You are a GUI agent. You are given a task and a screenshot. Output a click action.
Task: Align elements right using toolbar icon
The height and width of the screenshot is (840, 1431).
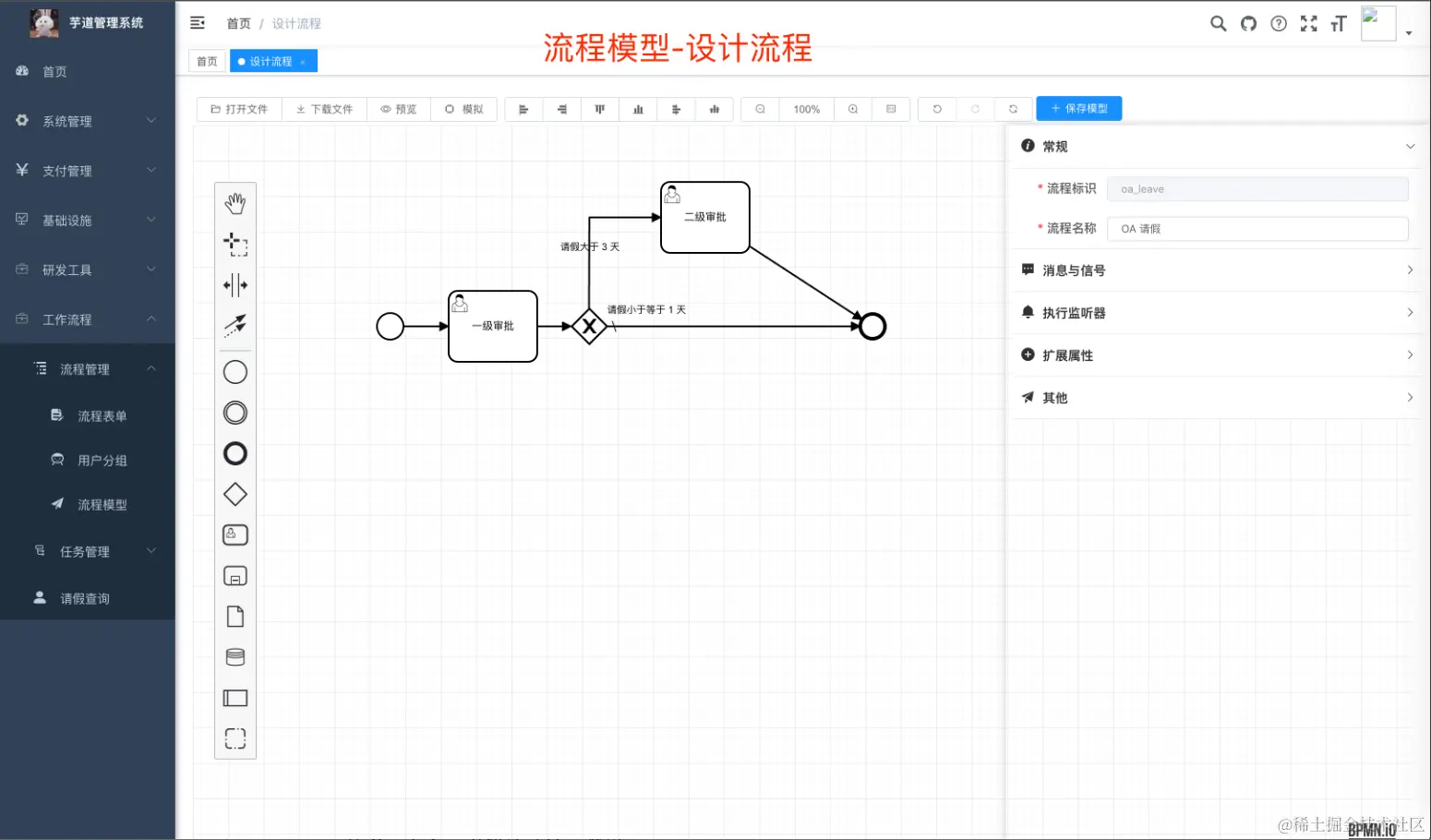(562, 109)
